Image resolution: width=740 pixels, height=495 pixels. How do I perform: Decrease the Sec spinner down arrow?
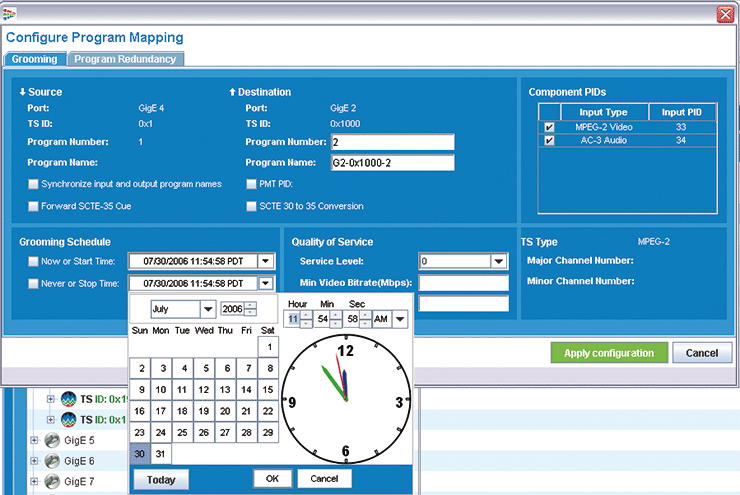[365, 323]
